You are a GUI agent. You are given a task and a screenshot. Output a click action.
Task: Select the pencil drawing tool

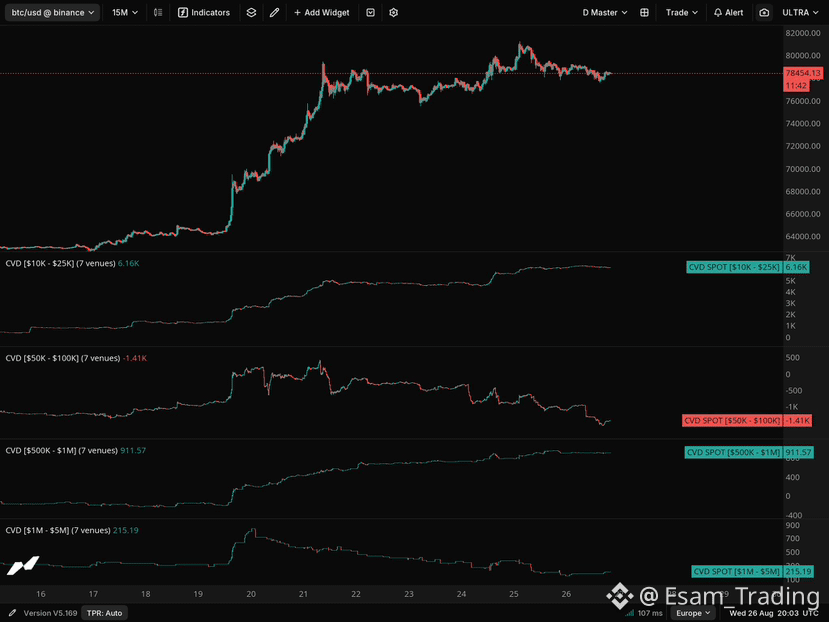pos(274,13)
